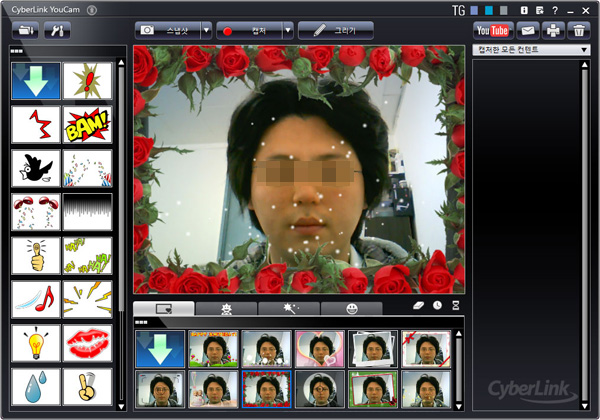Apply the BAM! comic effect
Screen dimensions: 600x420
click(88, 125)
